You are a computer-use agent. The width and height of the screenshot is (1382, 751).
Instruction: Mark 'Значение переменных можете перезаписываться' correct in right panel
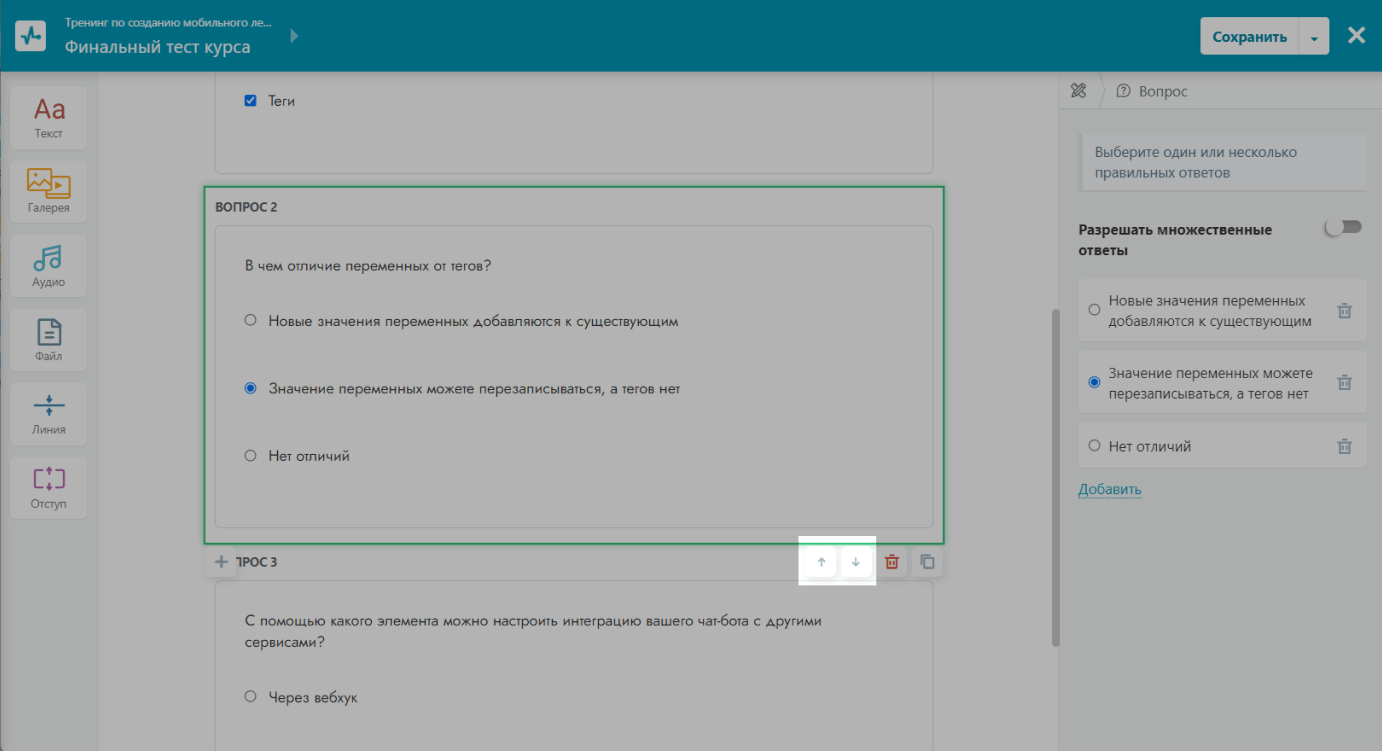(1094, 382)
